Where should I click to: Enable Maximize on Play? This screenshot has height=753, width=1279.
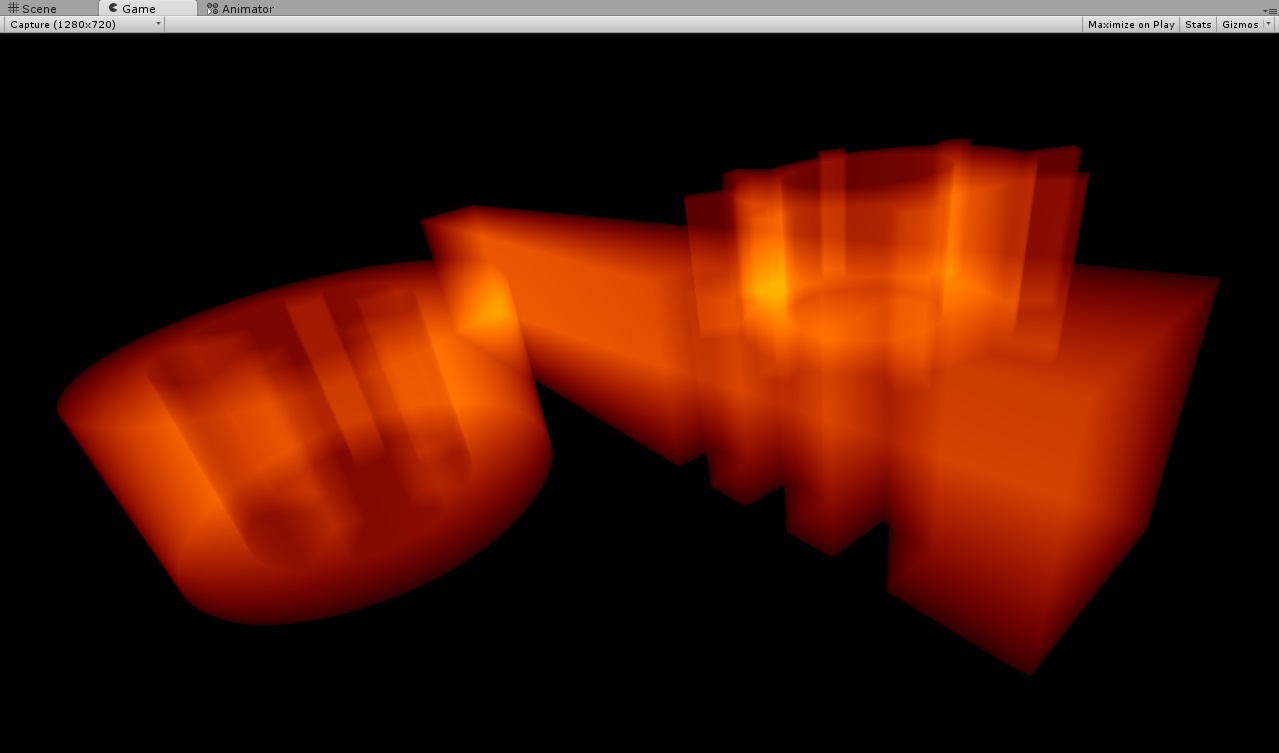1130,24
